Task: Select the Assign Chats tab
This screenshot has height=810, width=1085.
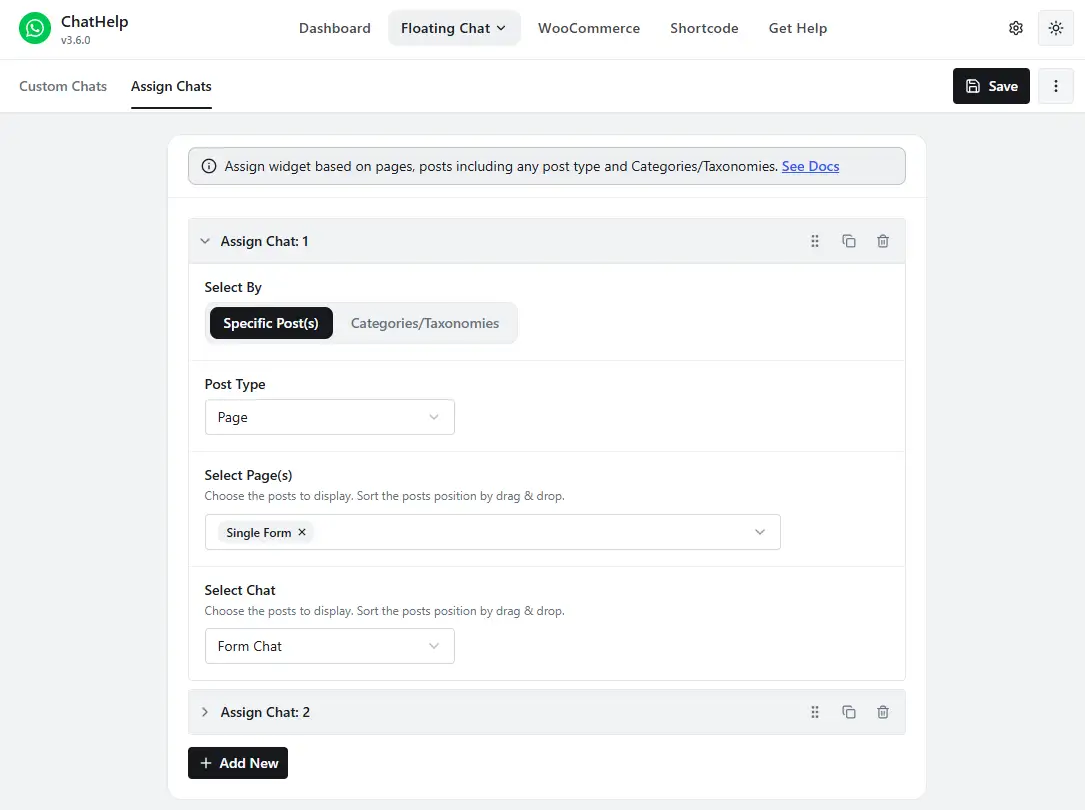Action: pos(172,86)
